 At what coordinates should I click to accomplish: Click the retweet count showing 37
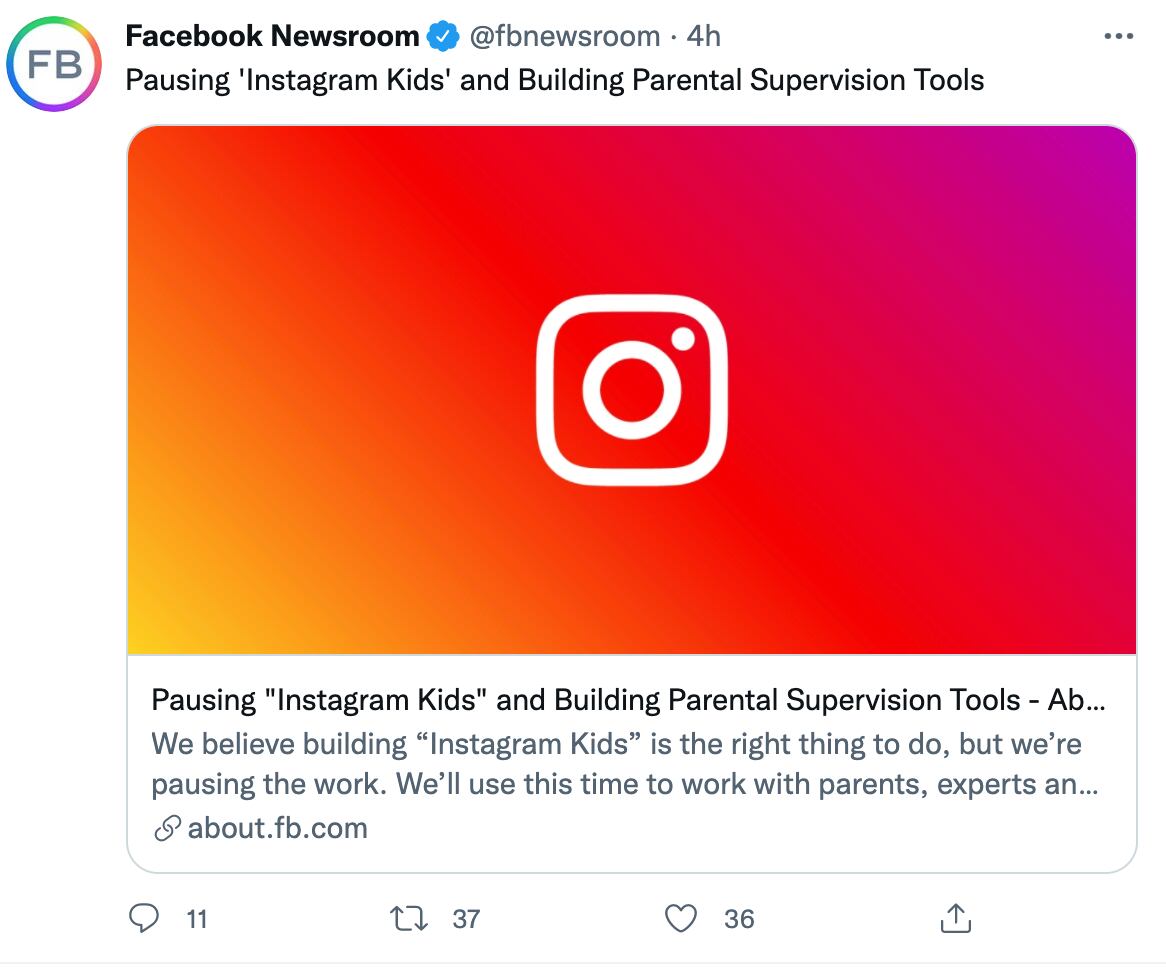click(466, 918)
